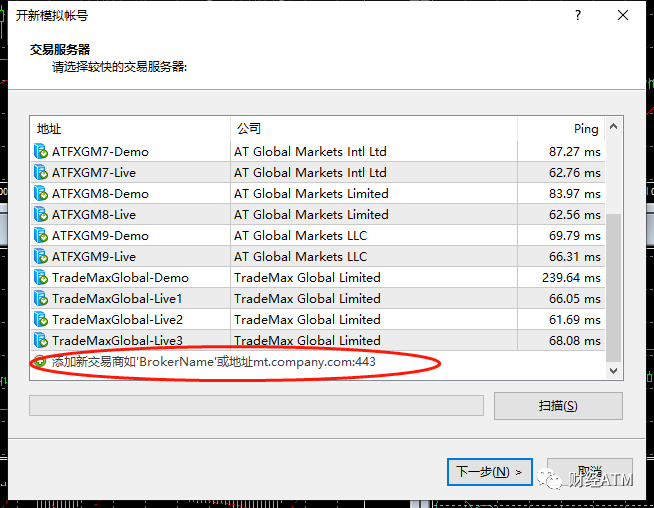Click the TradeMaxGlobal-Live1 server icon

(x=41, y=299)
